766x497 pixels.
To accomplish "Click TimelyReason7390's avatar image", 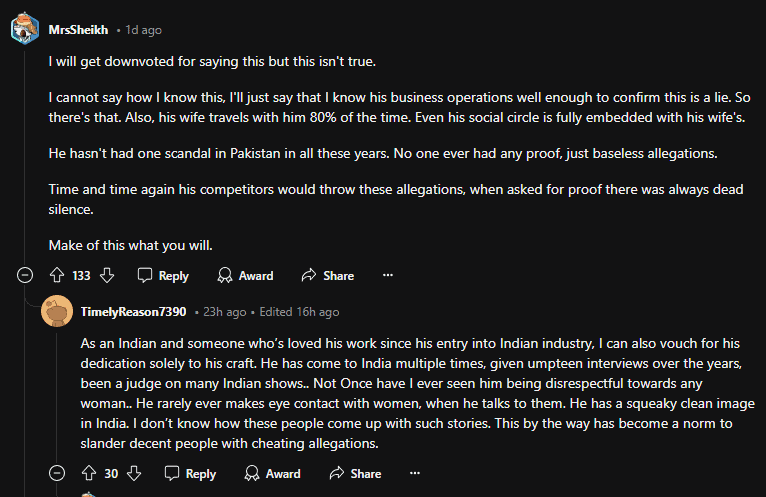I will click(57, 311).
